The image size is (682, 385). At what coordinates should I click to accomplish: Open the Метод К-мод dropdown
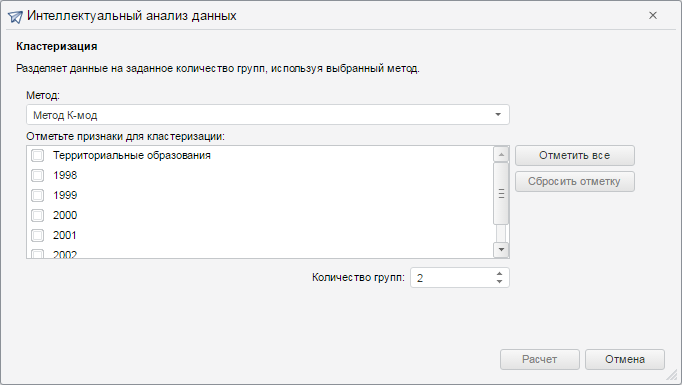267,115
